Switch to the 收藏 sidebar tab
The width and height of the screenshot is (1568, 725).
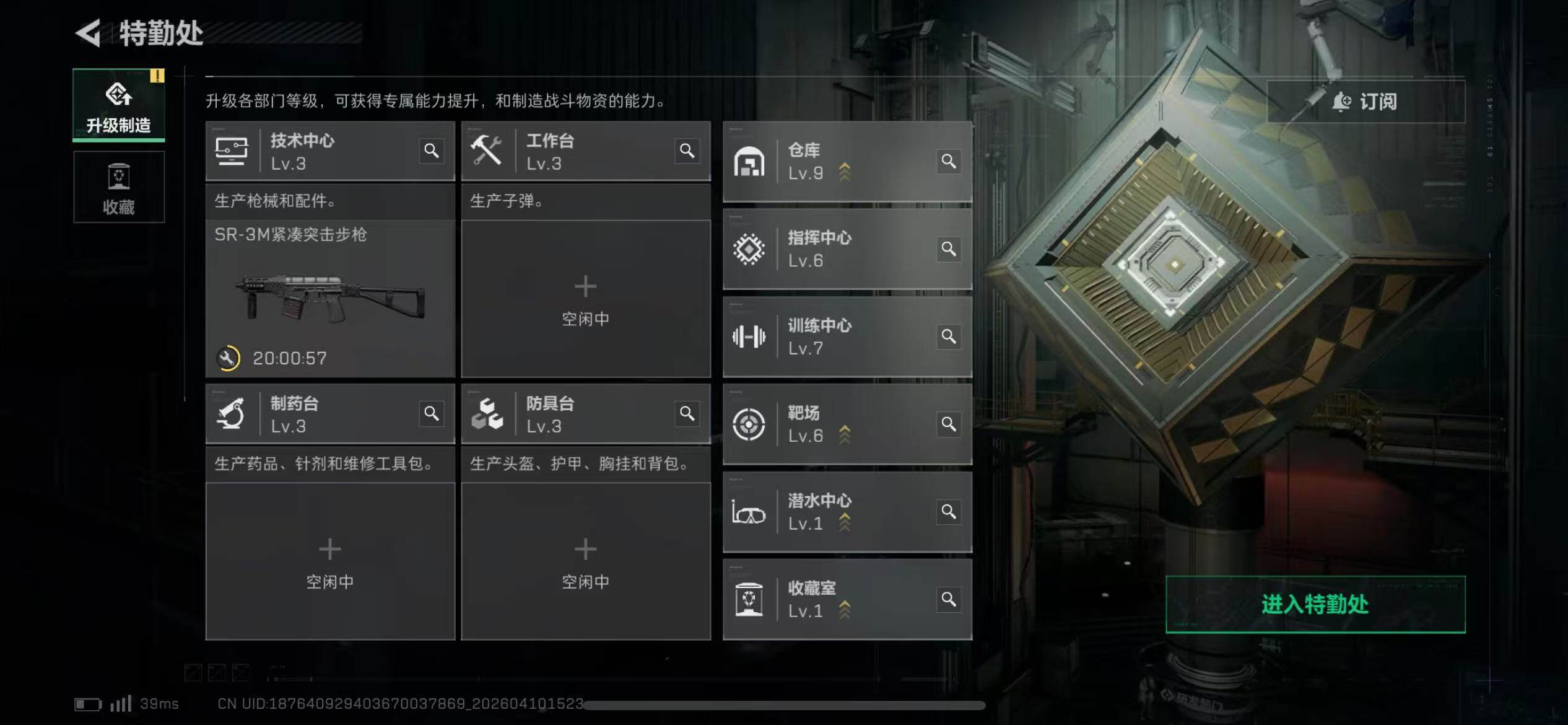(x=119, y=187)
